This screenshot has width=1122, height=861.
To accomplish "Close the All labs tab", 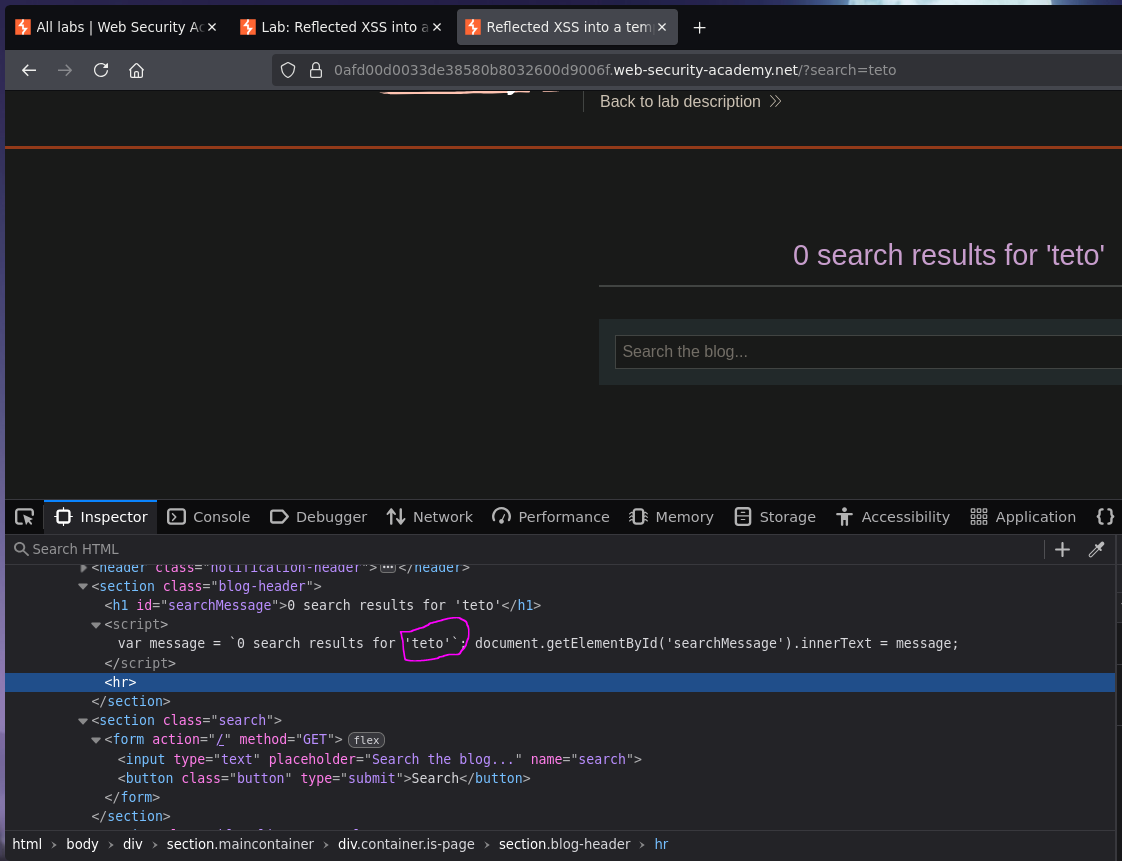I will [212, 27].
